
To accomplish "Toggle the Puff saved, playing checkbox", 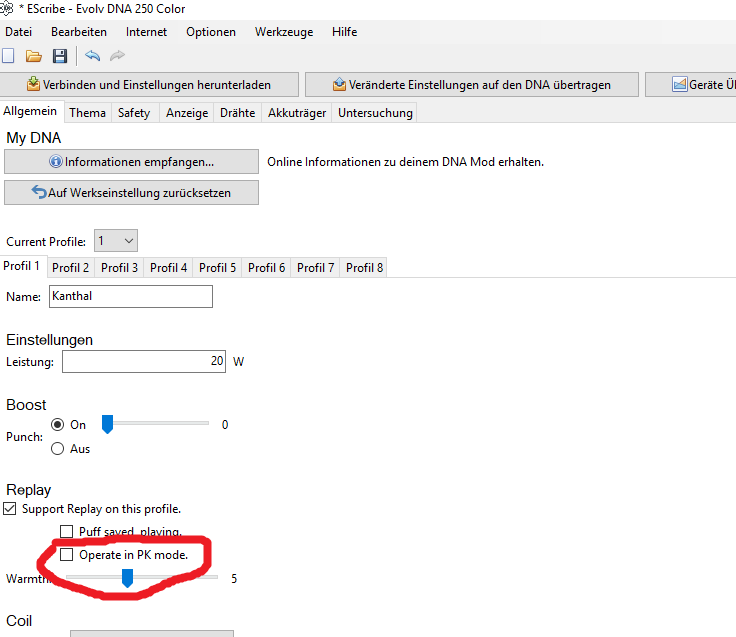I will coord(67,531).
